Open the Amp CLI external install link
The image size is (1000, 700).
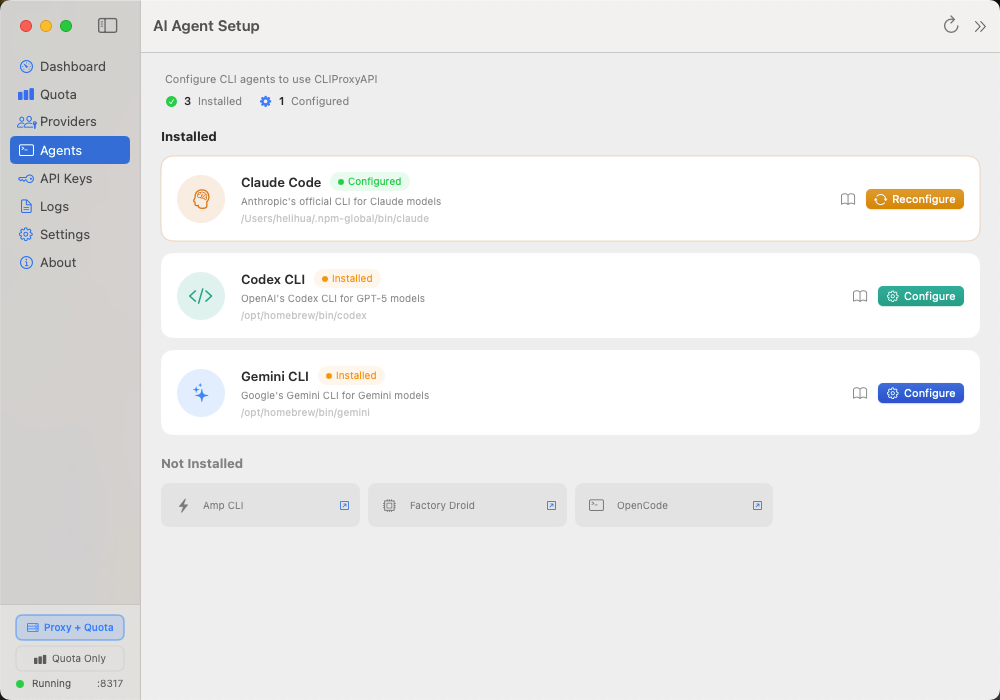pos(344,506)
